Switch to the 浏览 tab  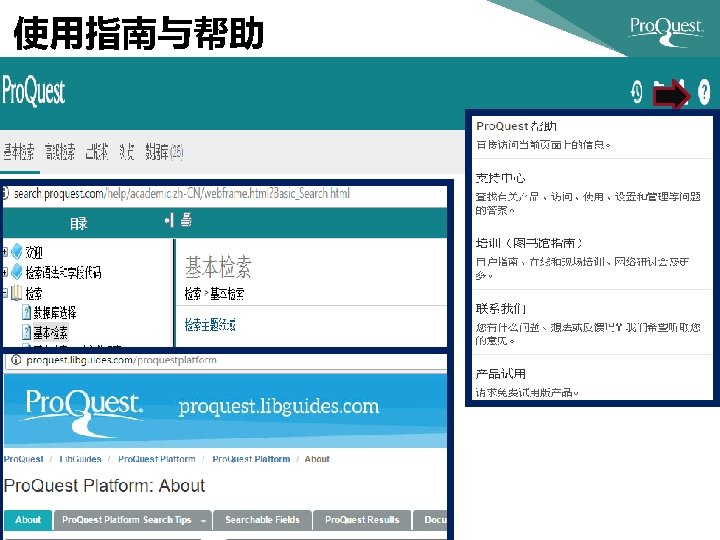click(126, 152)
